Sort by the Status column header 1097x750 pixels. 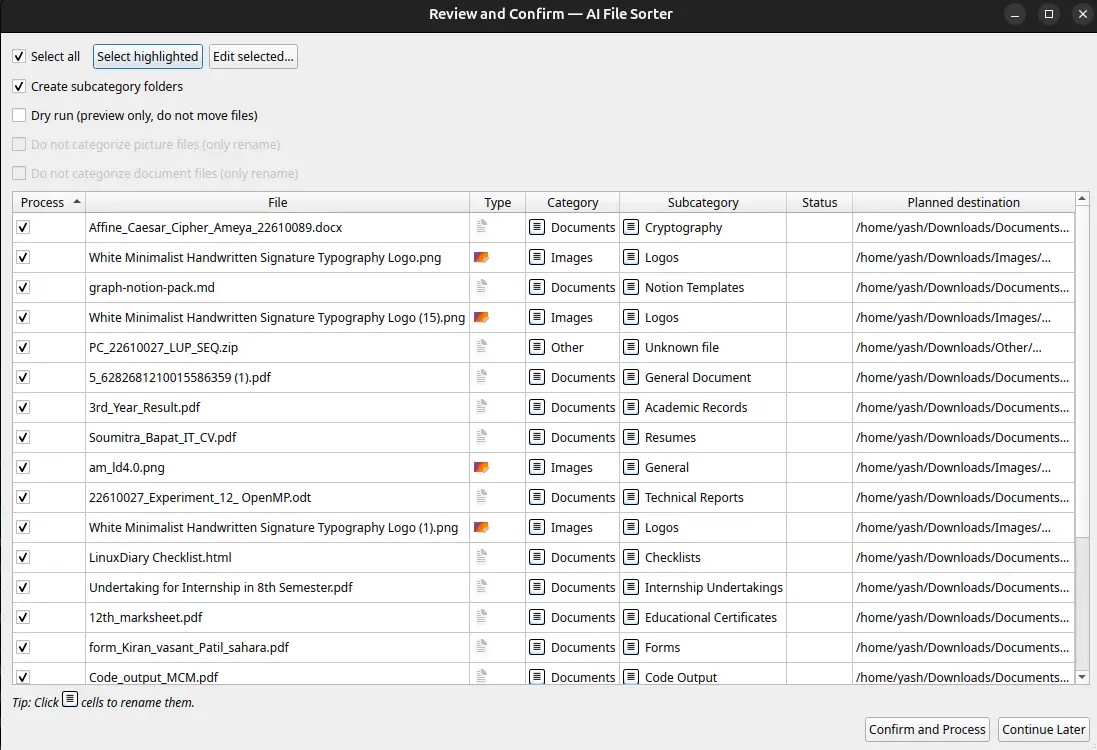pyautogui.click(x=819, y=202)
